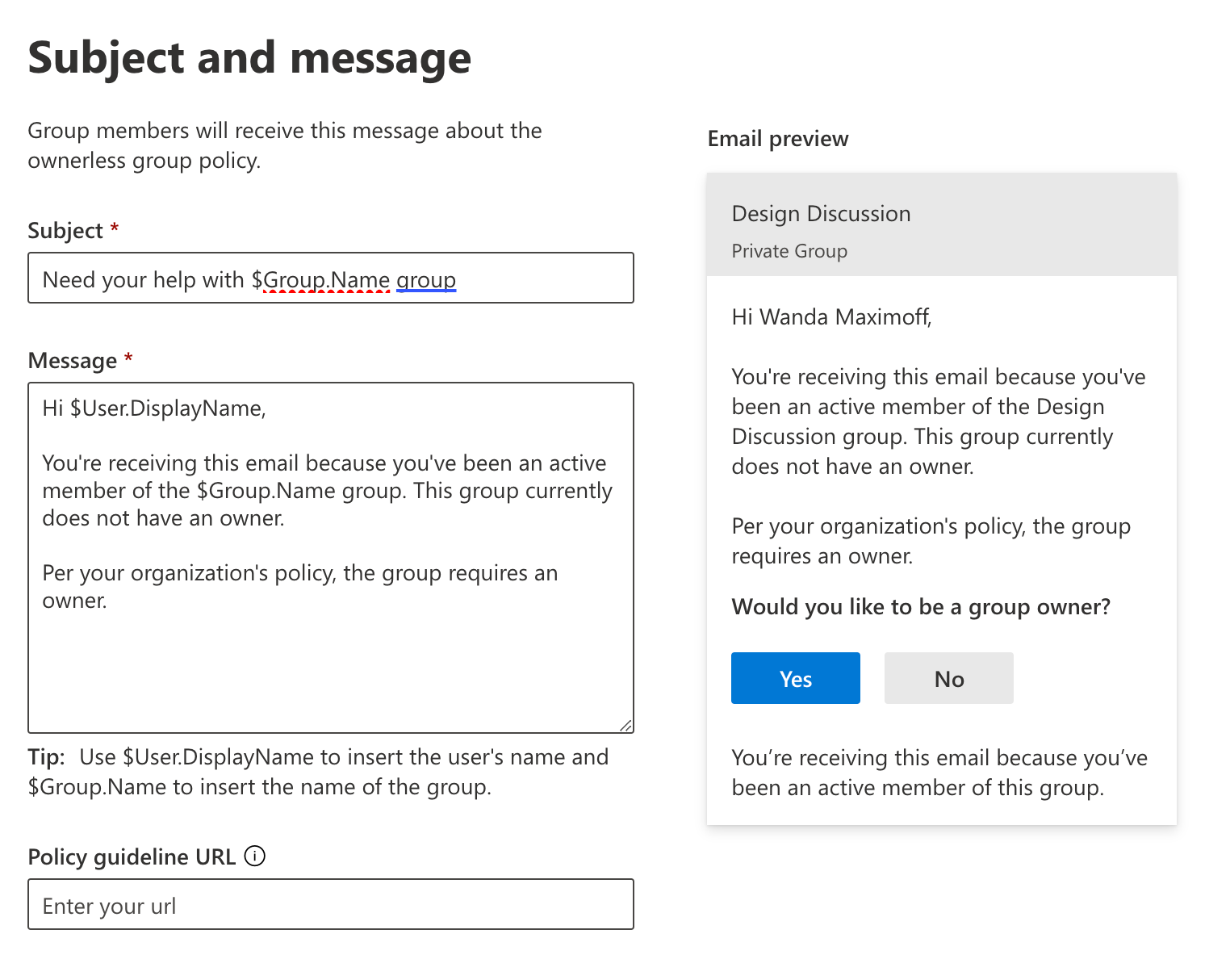Place cursor on 'Hi $User.DisplayName,' line
The image size is (1230, 980).
click(x=154, y=408)
